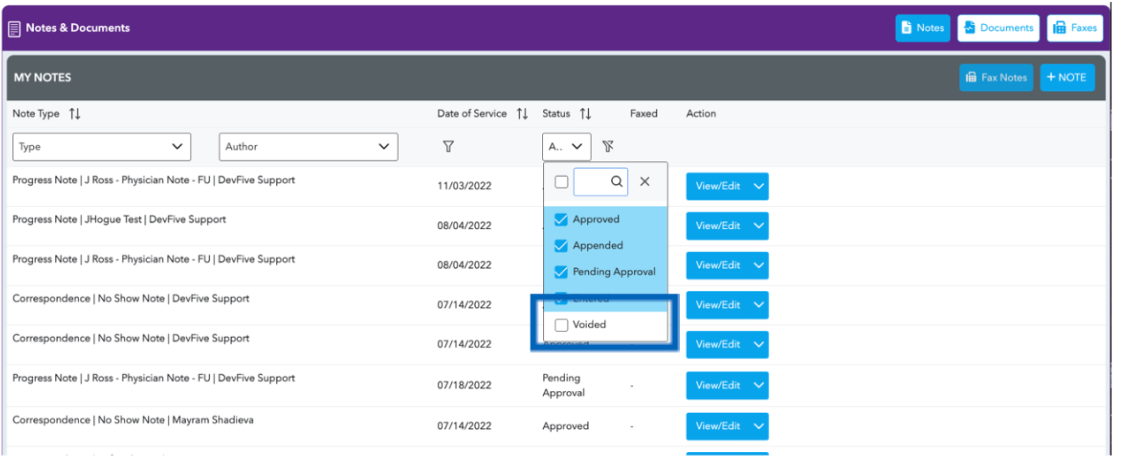Image resolution: width=1126 pixels, height=458 pixels.
Task: Click the MY NOTES panel title
Action: click(x=42, y=78)
